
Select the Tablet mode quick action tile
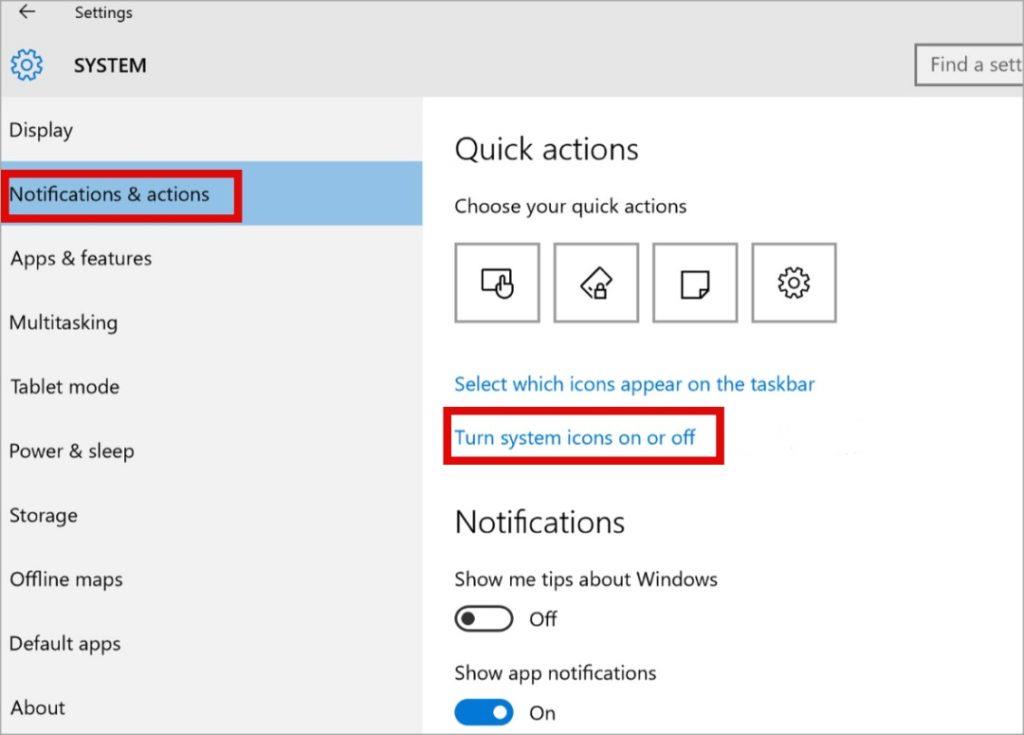coord(497,283)
